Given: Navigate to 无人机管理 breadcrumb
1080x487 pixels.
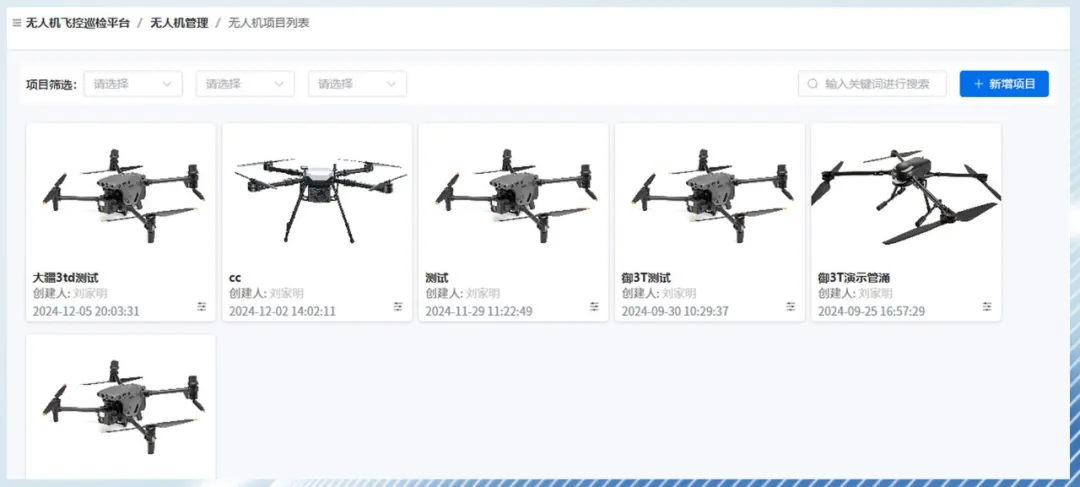Looking at the screenshot, I should [179, 23].
